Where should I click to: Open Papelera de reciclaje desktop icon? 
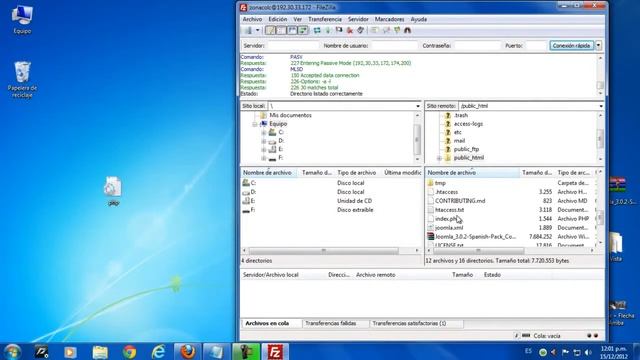tap(22, 80)
